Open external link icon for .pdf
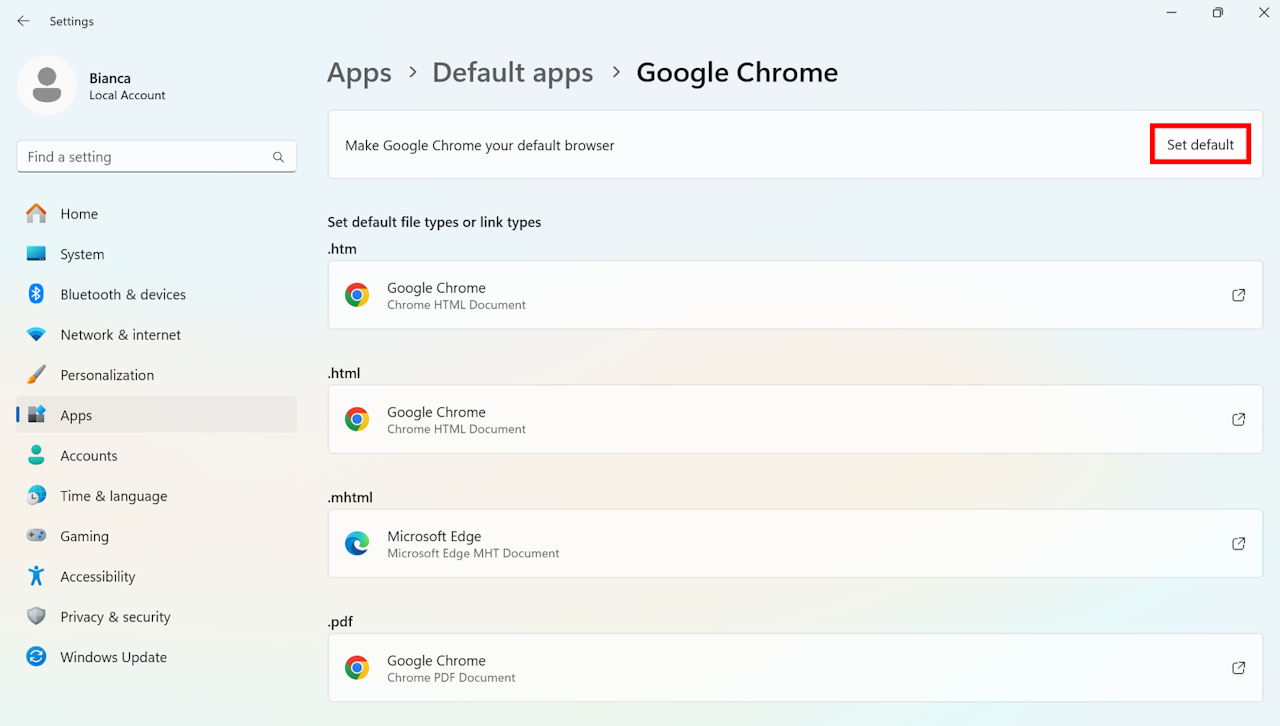The image size is (1280, 726). (x=1238, y=668)
